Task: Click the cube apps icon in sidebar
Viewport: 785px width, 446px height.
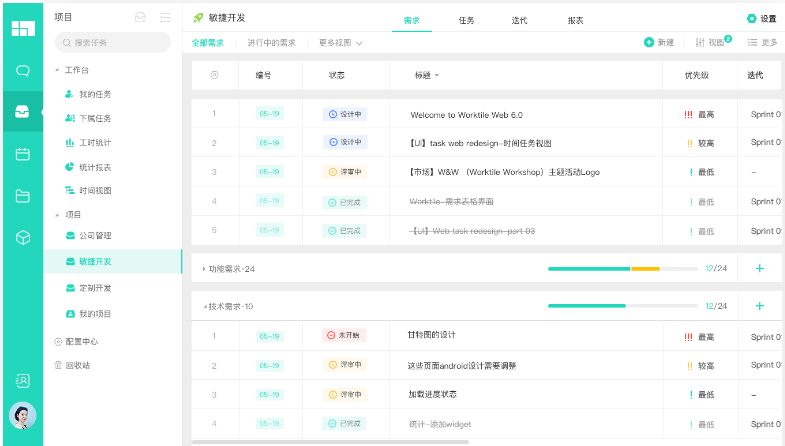Action: (22, 238)
